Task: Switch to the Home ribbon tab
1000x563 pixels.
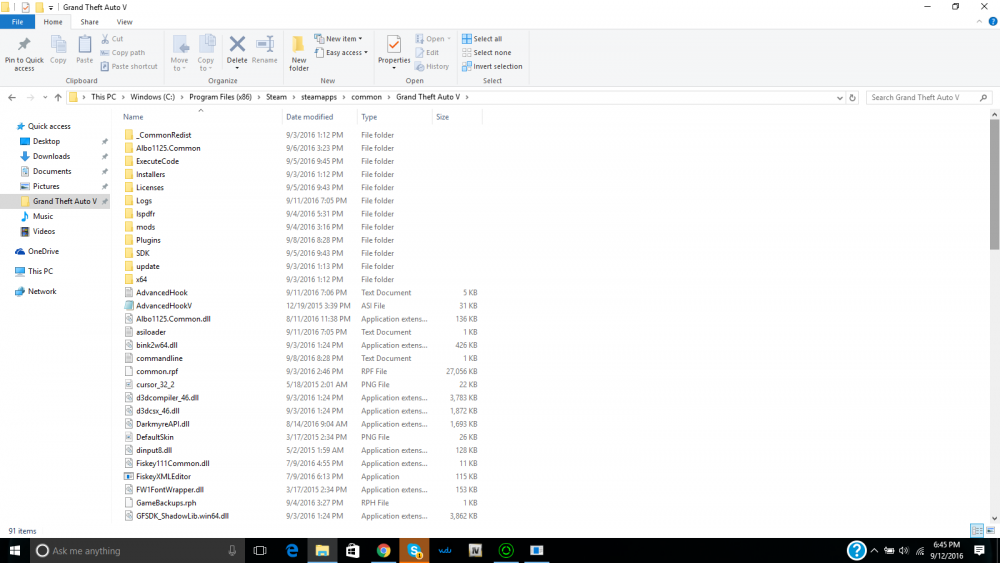Action: pyautogui.click(x=53, y=22)
